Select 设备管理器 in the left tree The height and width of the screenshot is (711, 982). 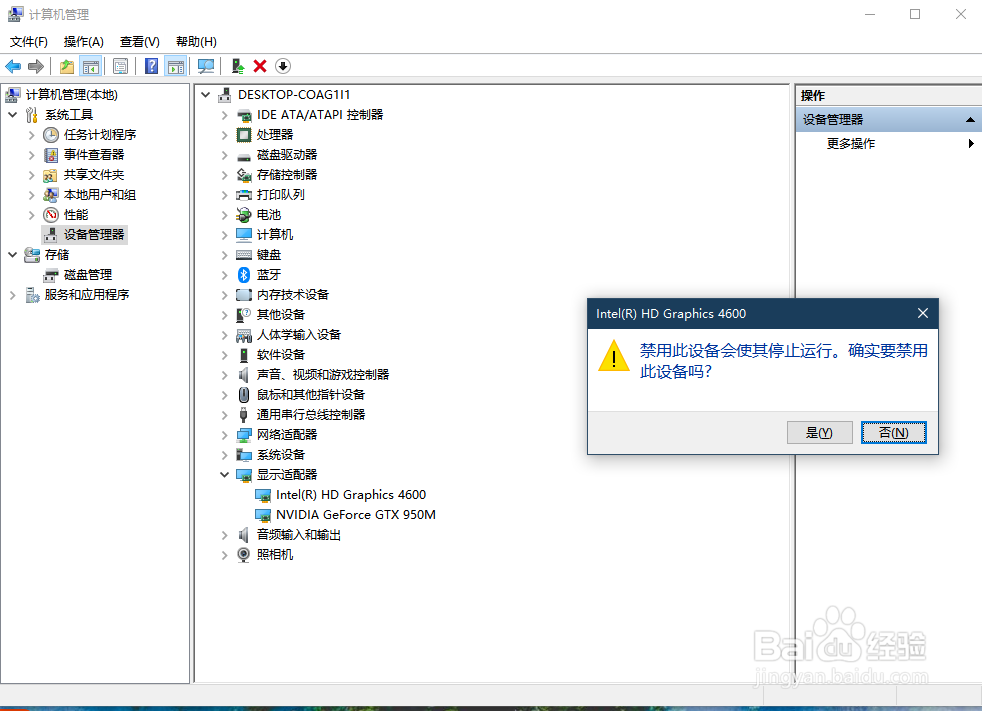[x=94, y=235]
